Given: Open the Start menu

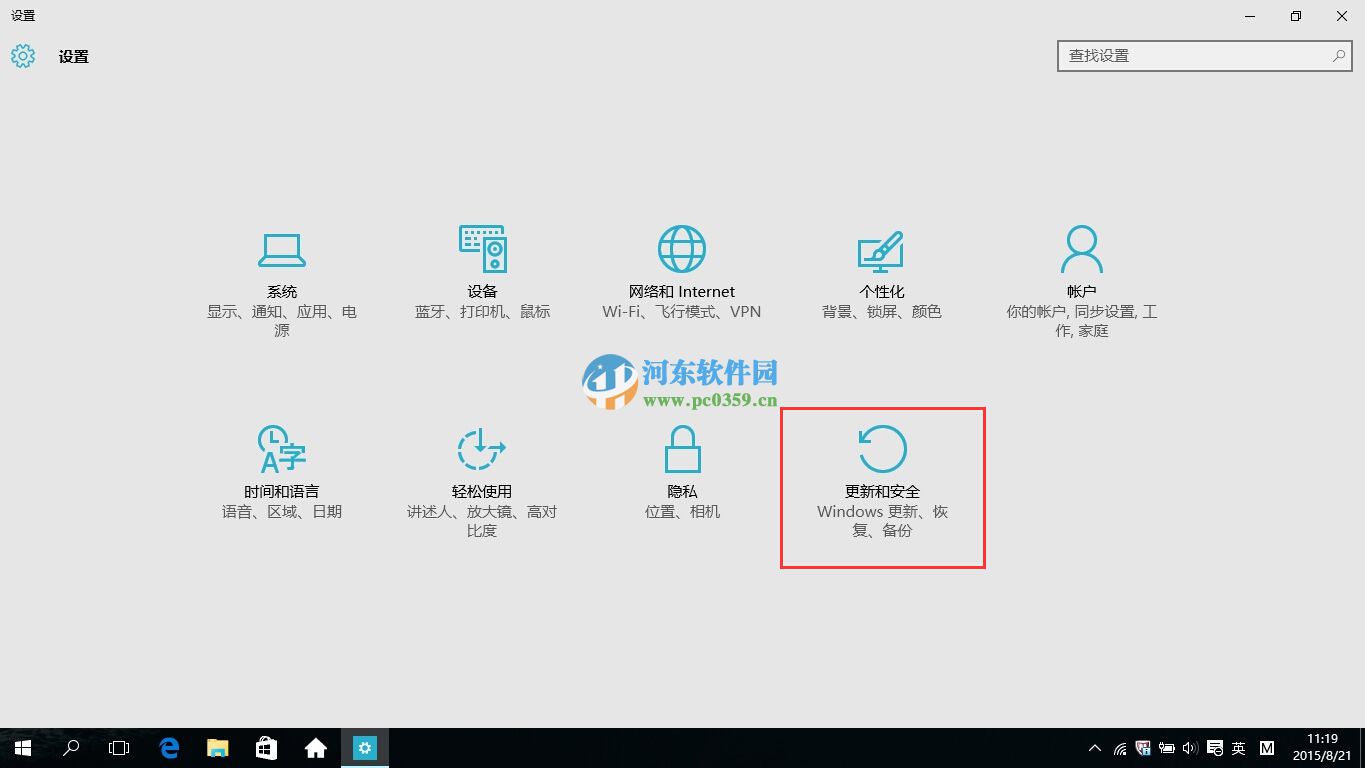Looking at the screenshot, I should pyautogui.click(x=21, y=747).
